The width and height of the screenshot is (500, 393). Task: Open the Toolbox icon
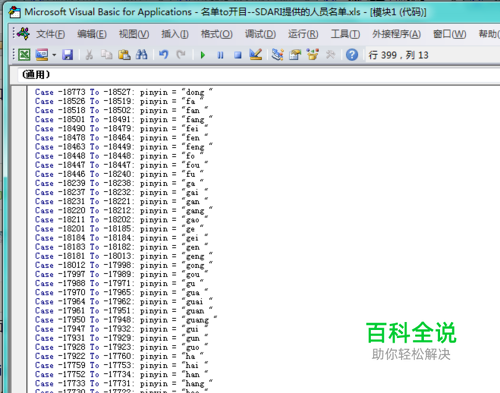(x=330, y=54)
